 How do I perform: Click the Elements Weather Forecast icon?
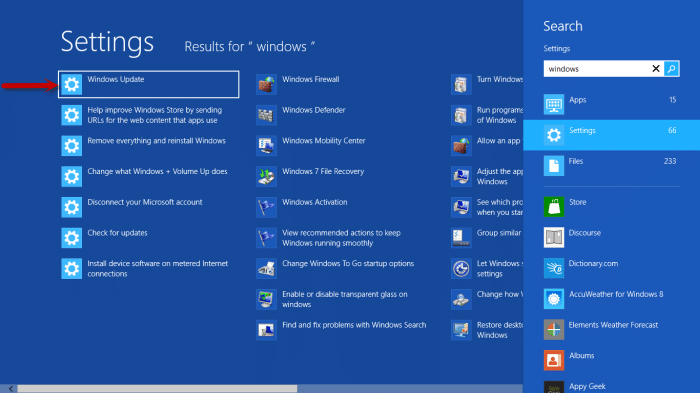[x=554, y=330]
